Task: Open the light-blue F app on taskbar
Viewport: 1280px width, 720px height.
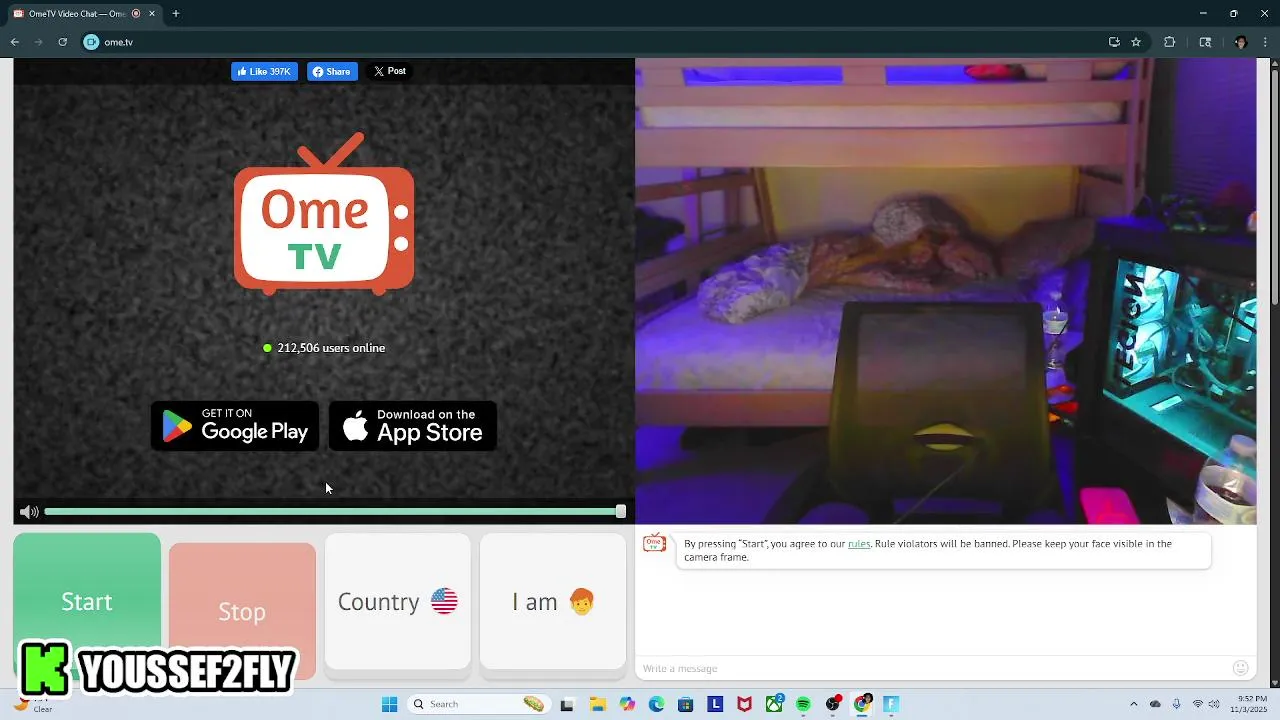Action: 891,704
